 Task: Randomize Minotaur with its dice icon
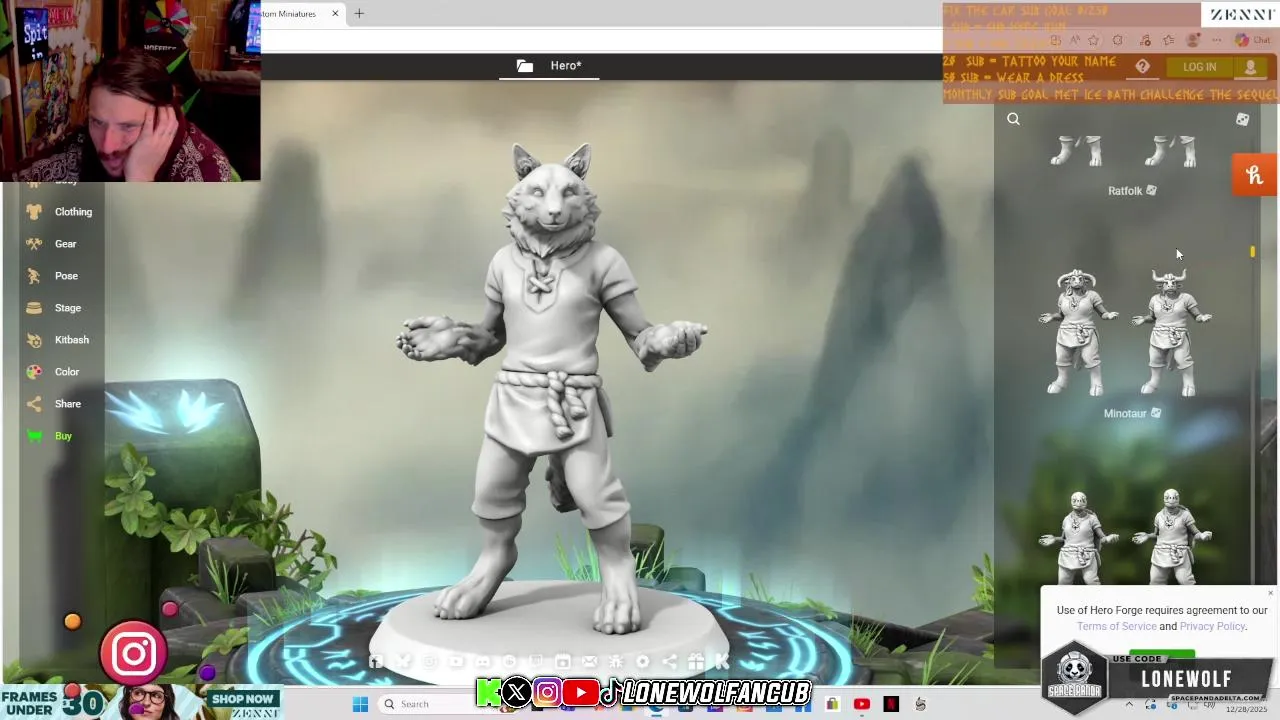coord(1156,413)
